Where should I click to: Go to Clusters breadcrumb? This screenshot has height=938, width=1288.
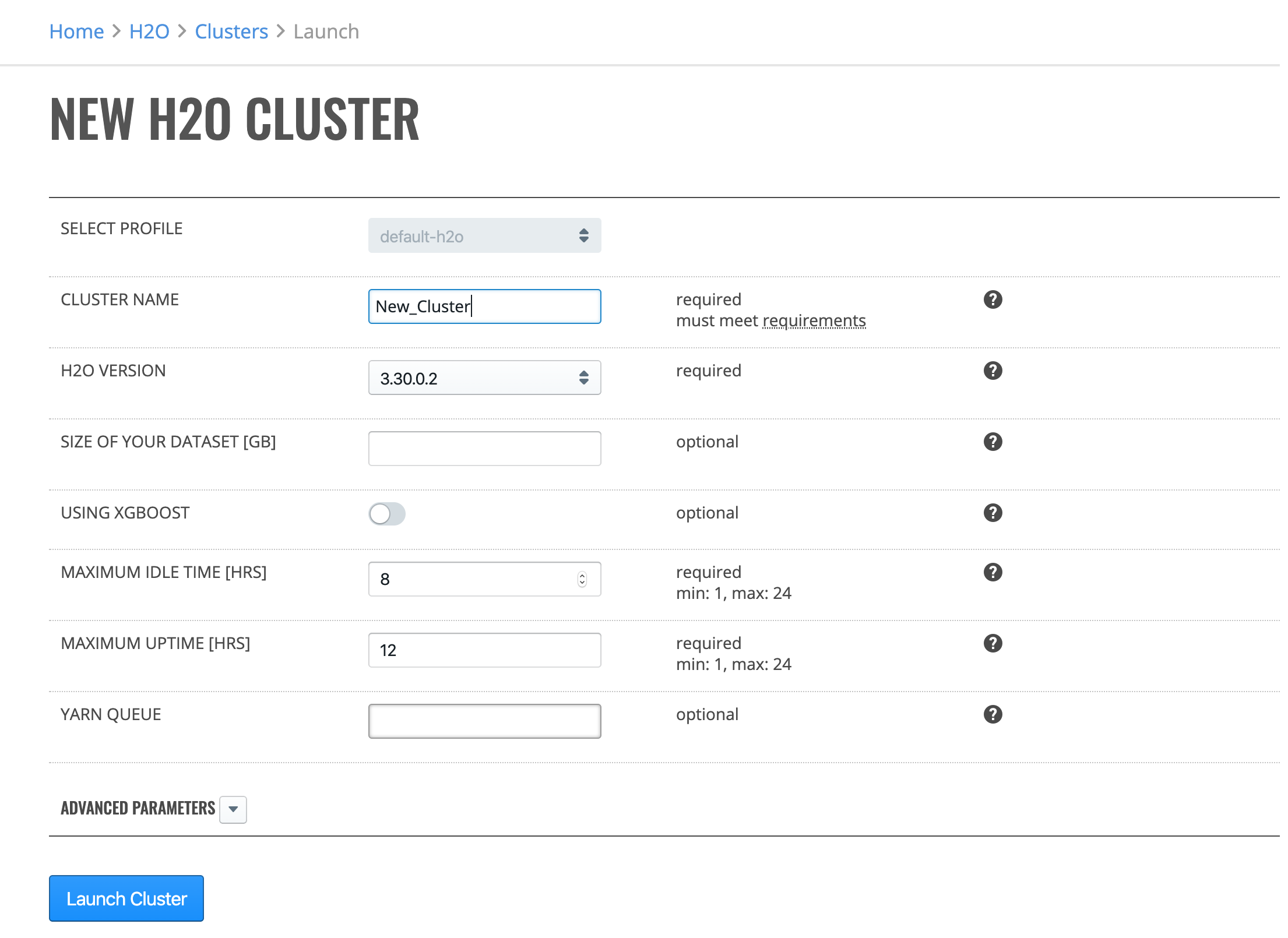pos(231,31)
